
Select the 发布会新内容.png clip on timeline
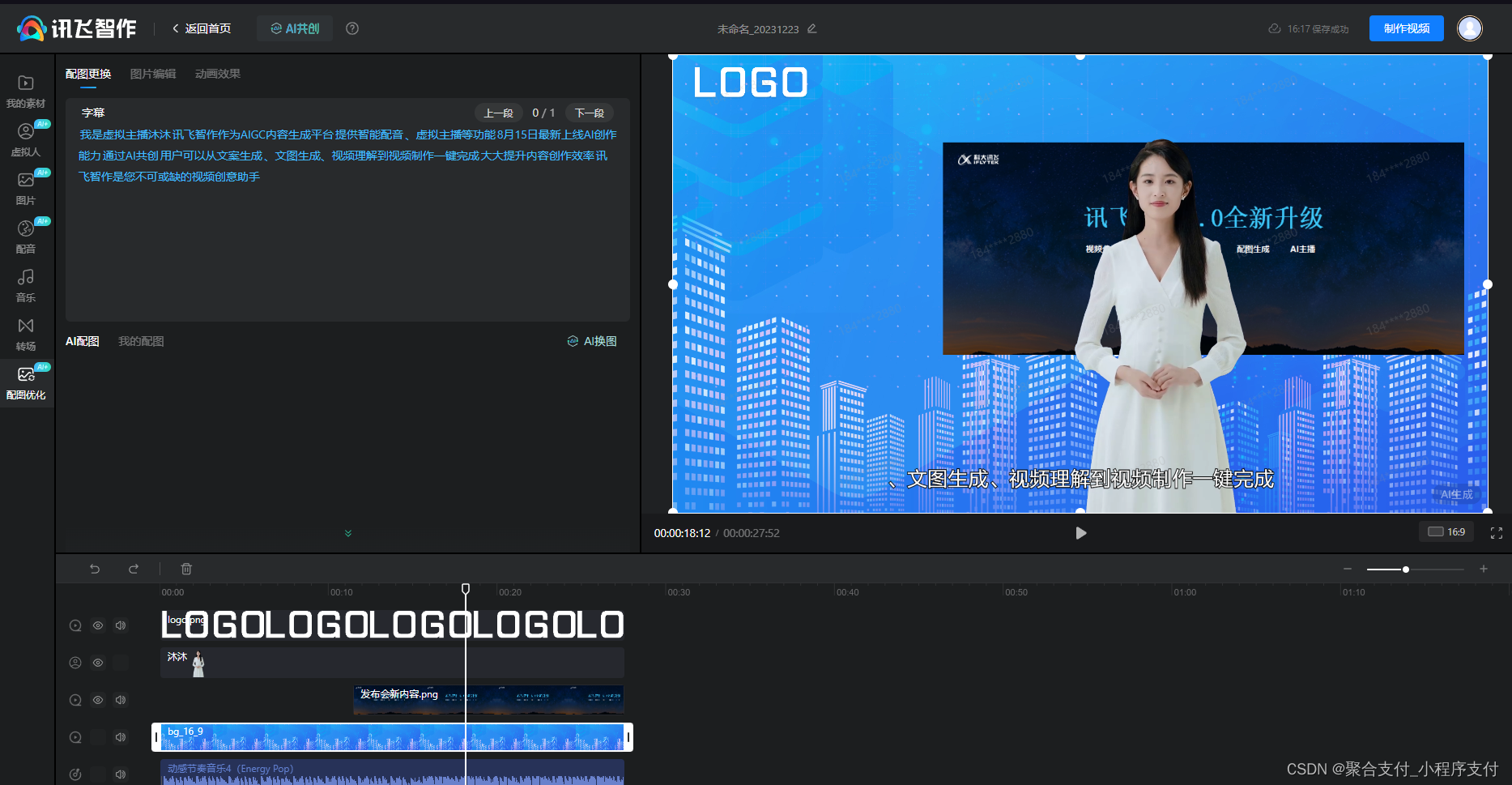tap(488, 700)
